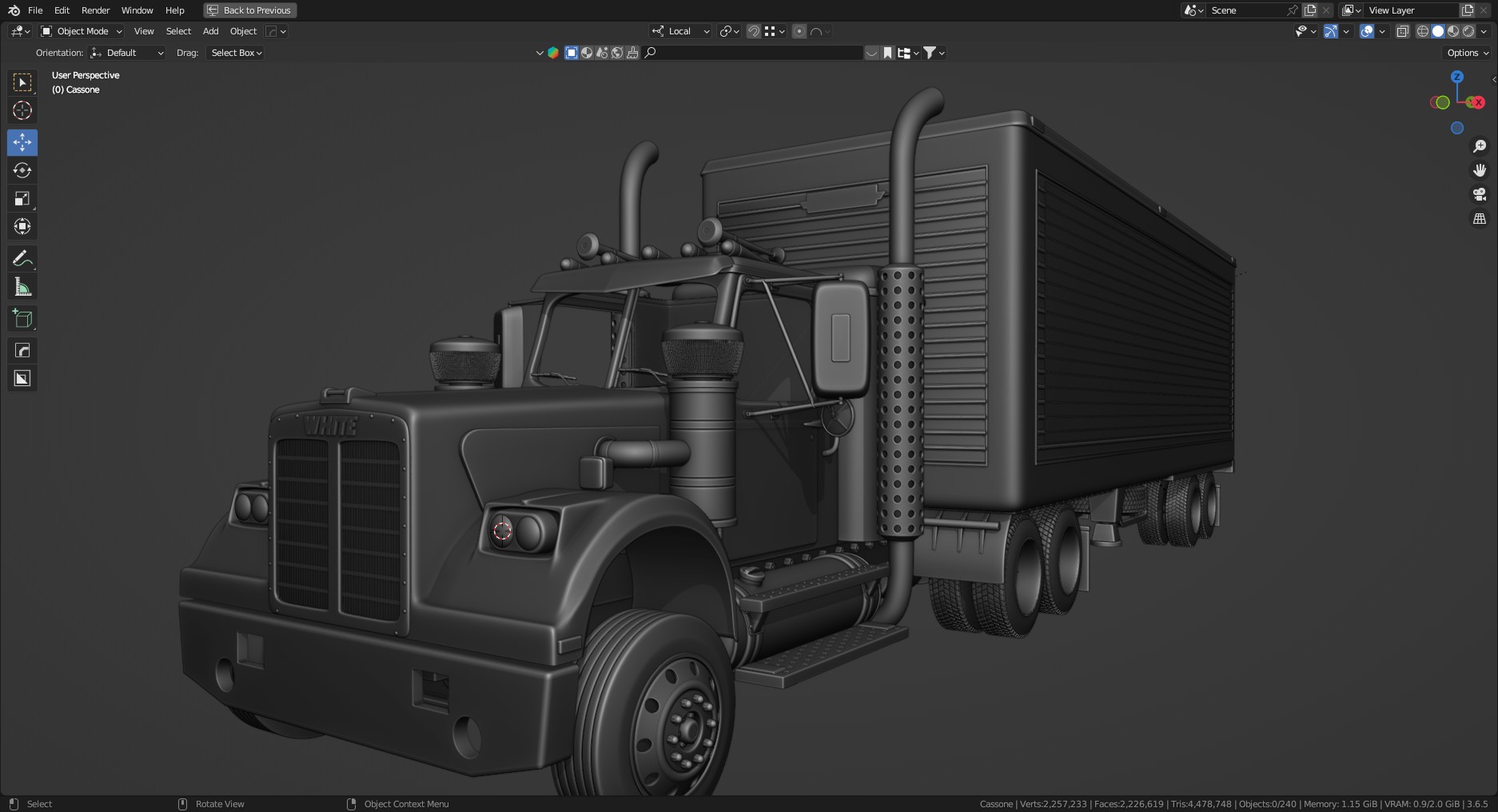
Task: Open the snapping elements dropdown
Action: click(x=775, y=31)
